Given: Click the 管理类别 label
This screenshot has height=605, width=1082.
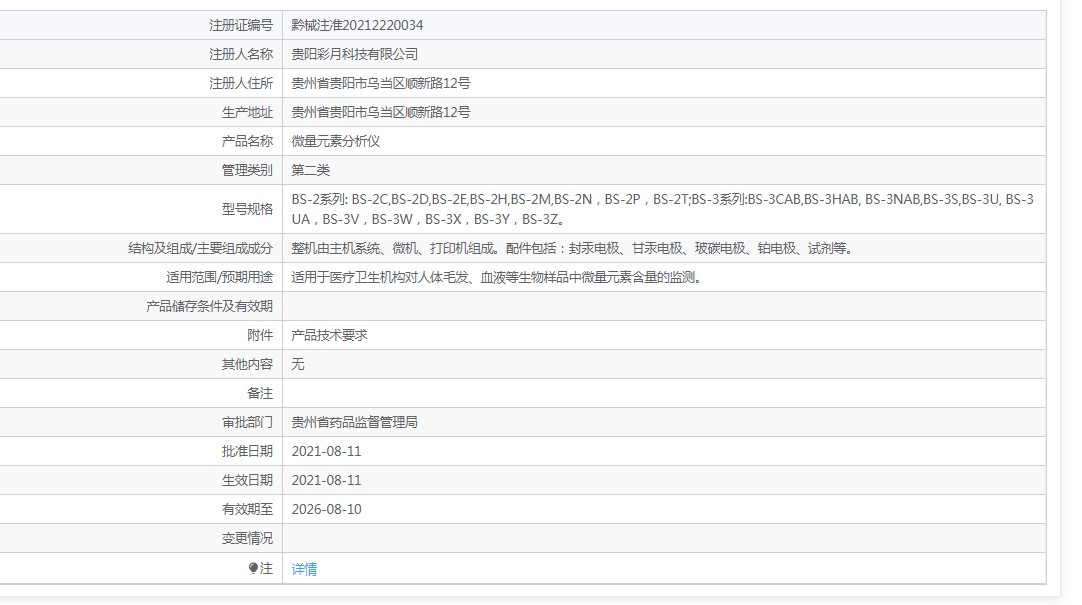Looking at the screenshot, I should pyautogui.click(x=247, y=170).
